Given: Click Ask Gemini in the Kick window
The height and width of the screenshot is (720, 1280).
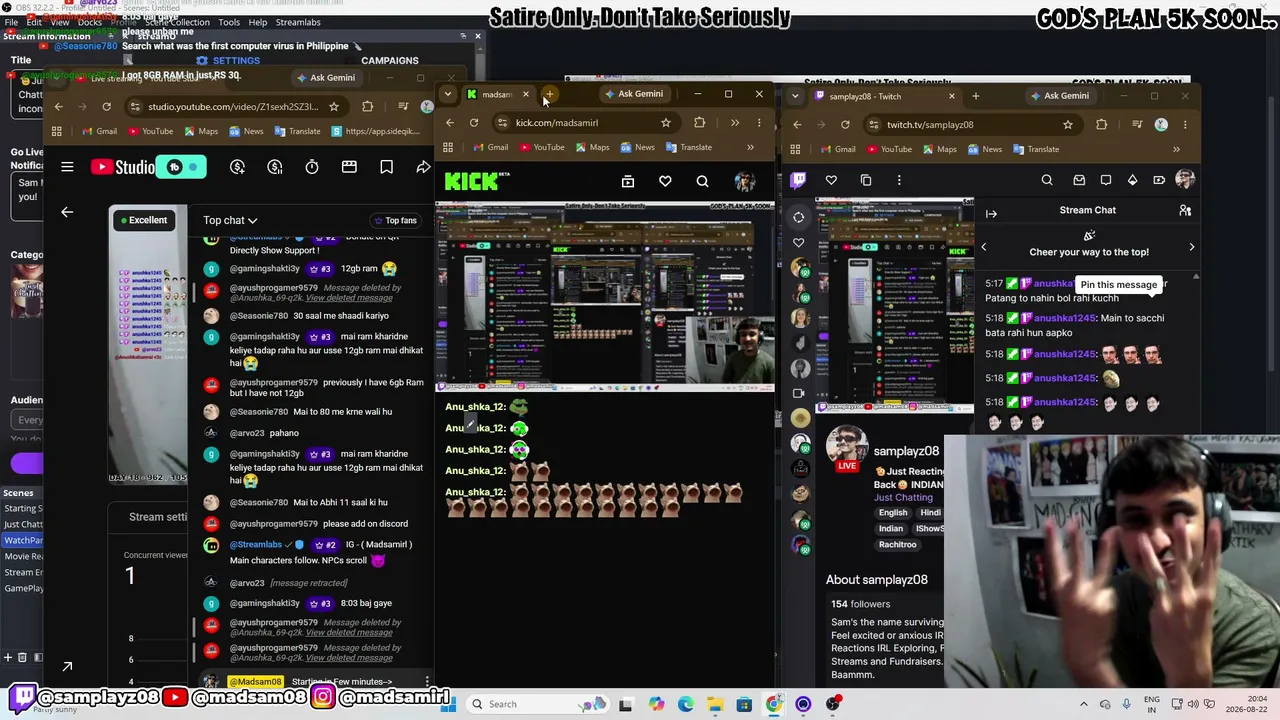Looking at the screenshot, I should click(633, 94).
